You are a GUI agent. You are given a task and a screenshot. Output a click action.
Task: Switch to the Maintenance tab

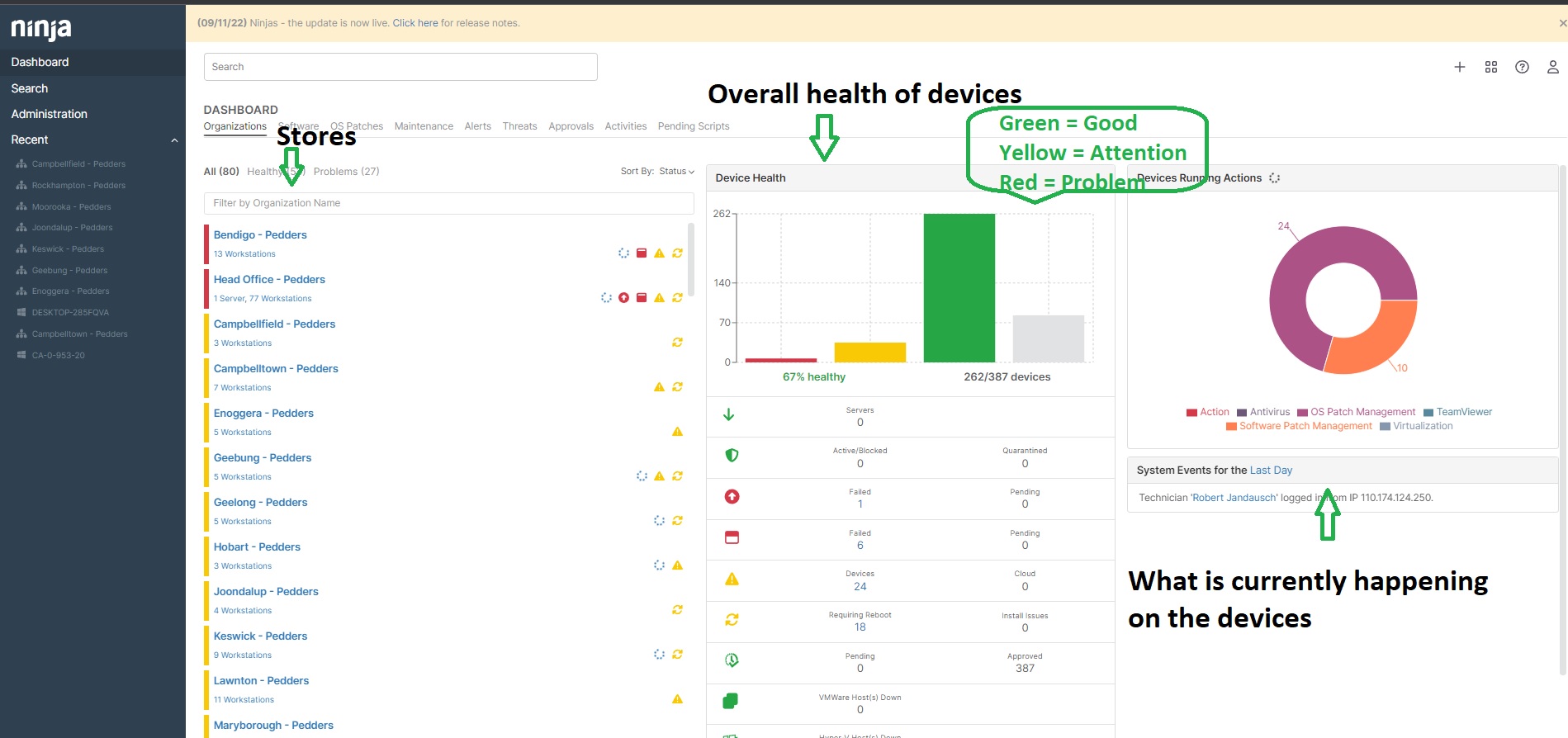point(424,126)
